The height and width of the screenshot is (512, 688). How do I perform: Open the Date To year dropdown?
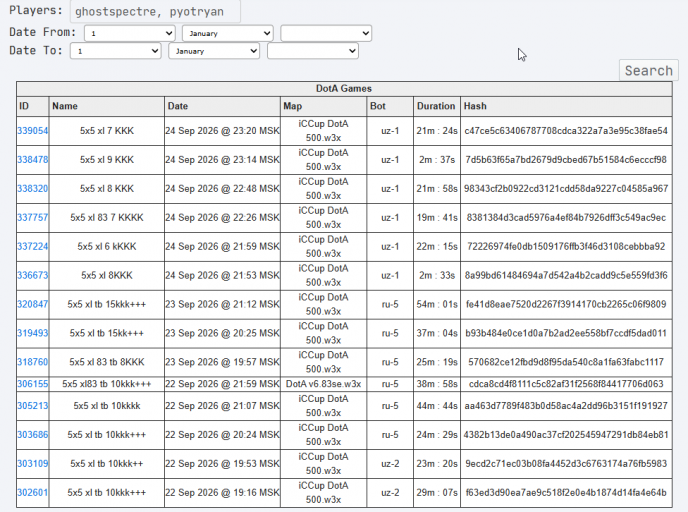[312, 51]
